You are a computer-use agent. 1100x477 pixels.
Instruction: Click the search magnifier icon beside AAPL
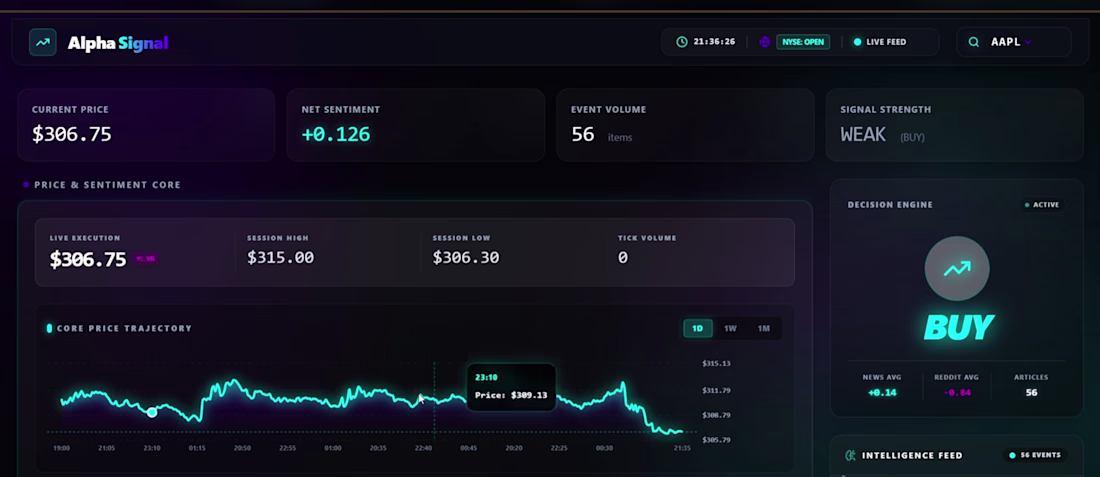(974, 42)
